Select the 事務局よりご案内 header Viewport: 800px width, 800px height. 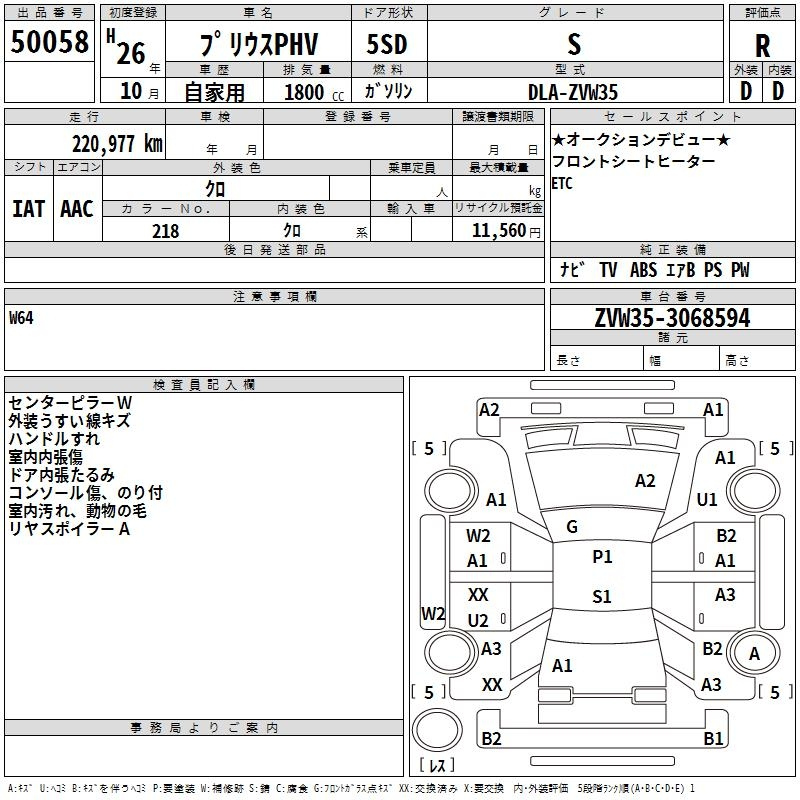point(204,728)
